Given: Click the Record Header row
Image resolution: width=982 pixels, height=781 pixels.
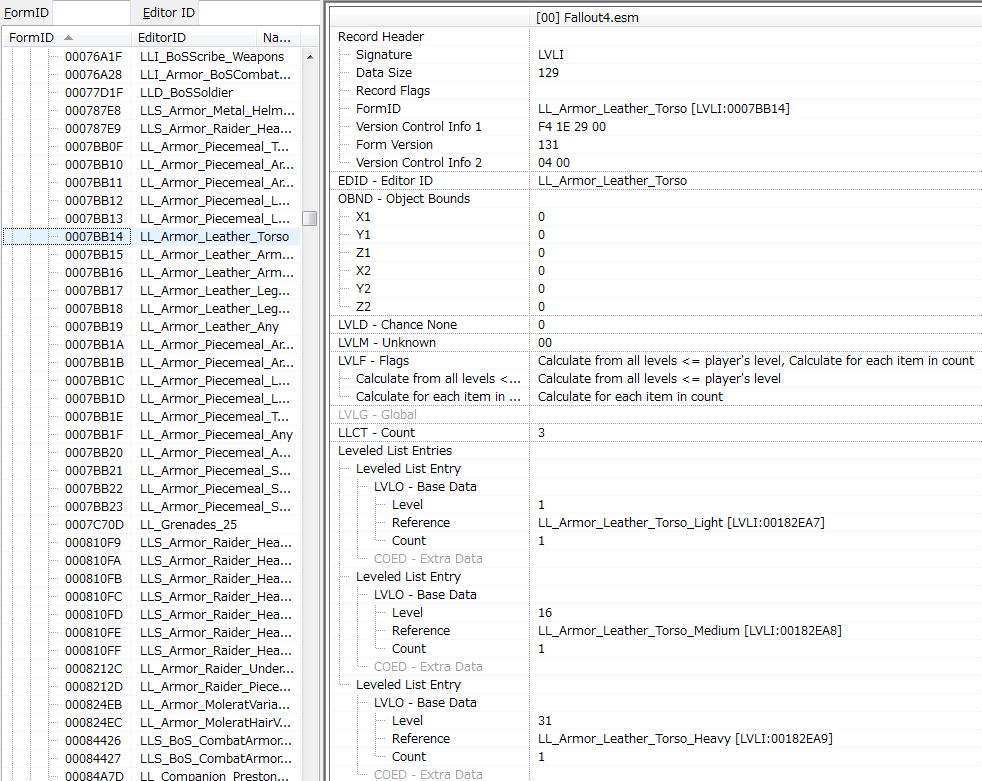Looking at the screenshot, I should [x=656, y=37].
